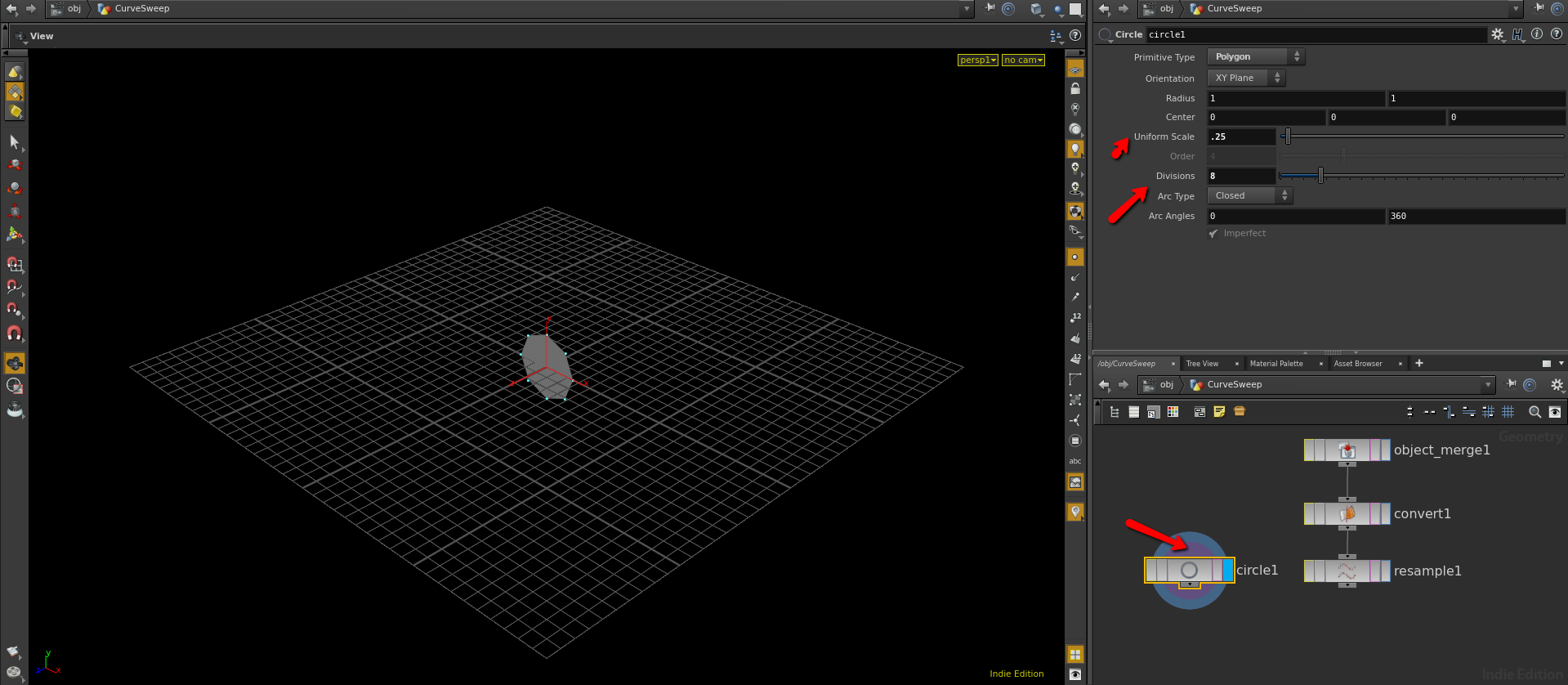This screenshot has width=1568, height=685.
Task: Toggle the abc point text display option
Action: click(x=1075, y=461)
